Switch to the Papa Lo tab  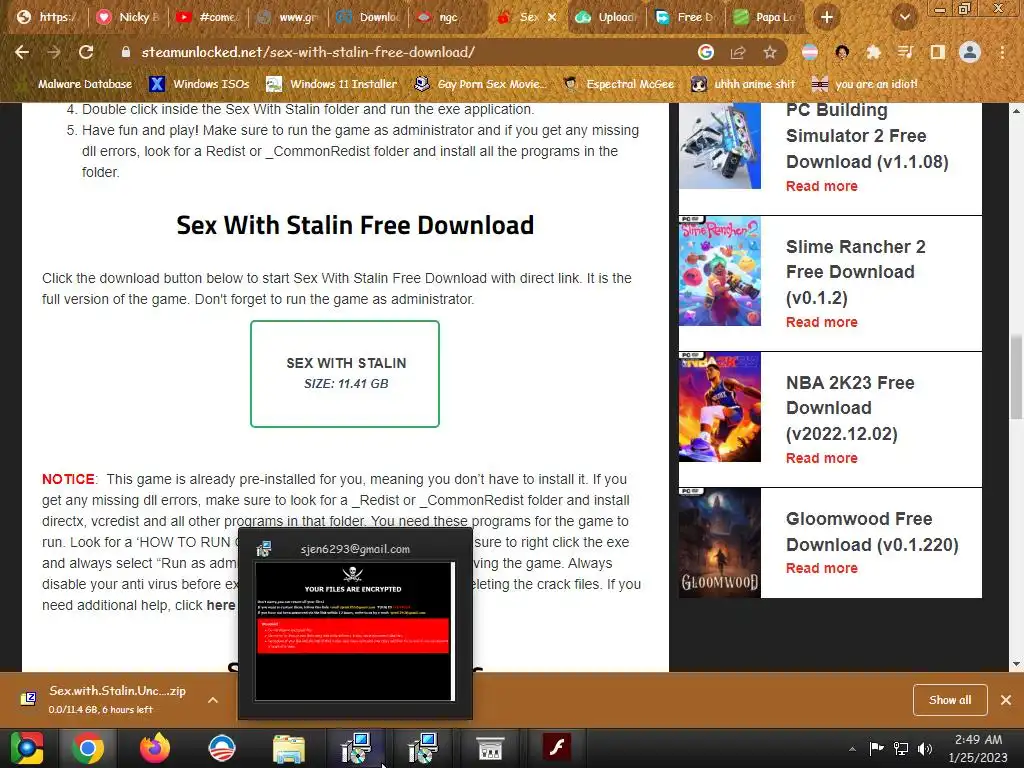click(765, 17)
